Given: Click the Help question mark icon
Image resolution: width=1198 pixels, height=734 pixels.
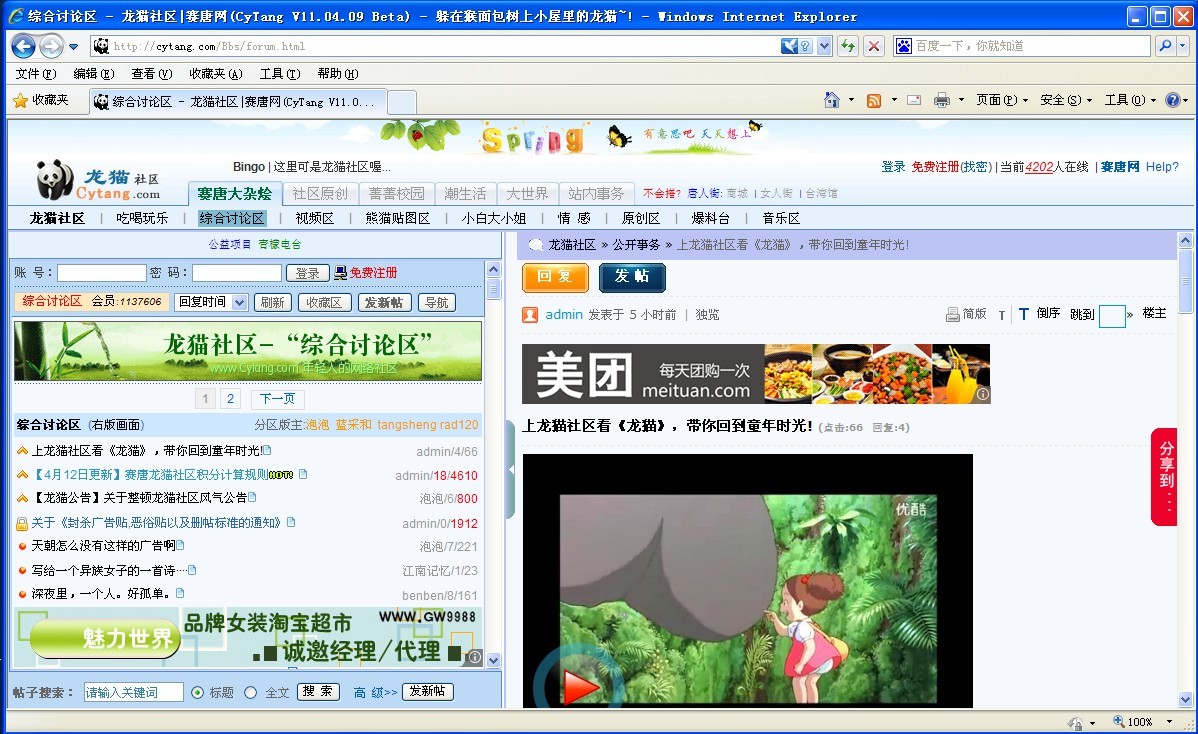Looking at the screenshot, I should click(1173, 100).
